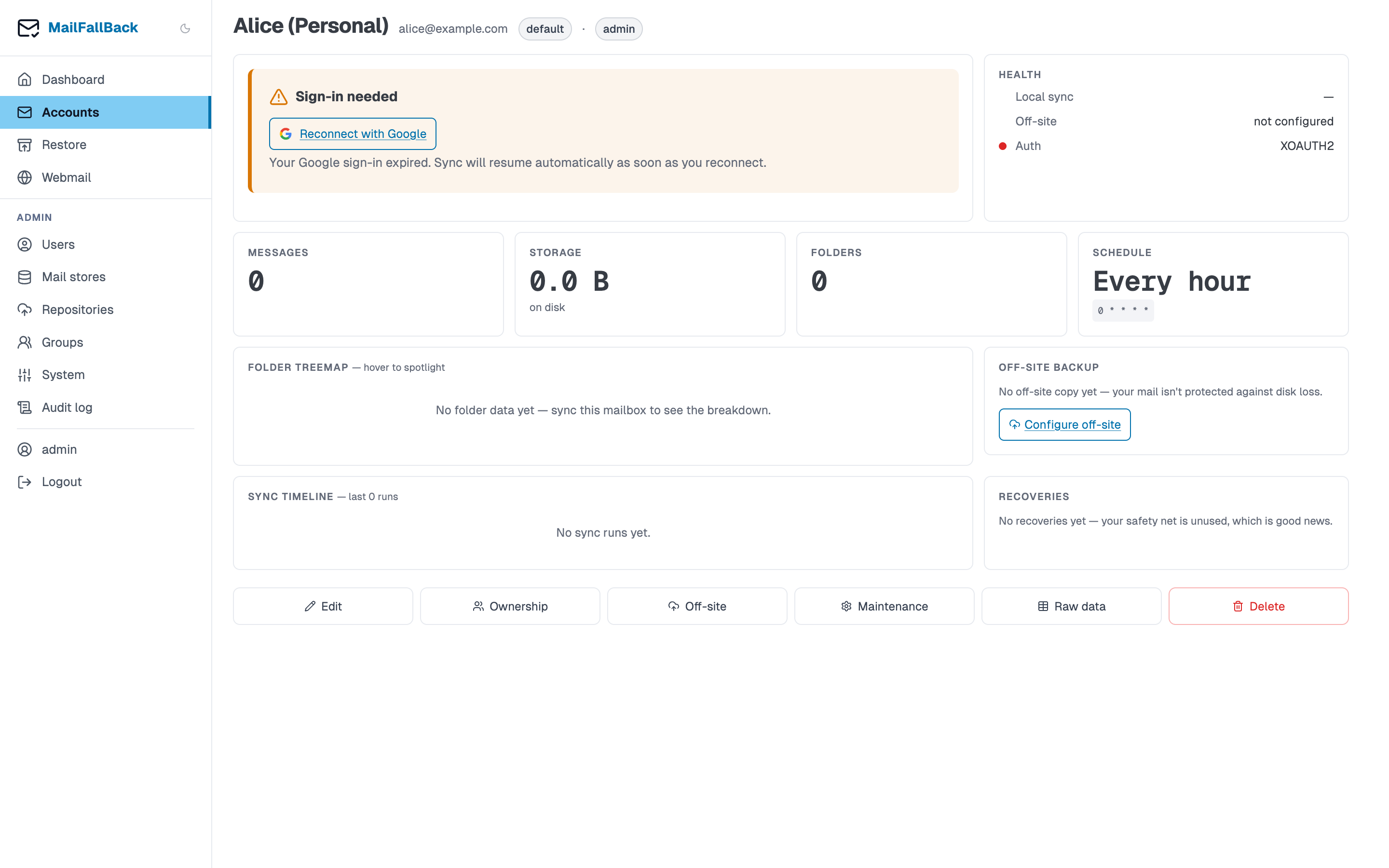Click the Maintenance text label
This screenshot has height=868, width=1389.
point(893,606)
